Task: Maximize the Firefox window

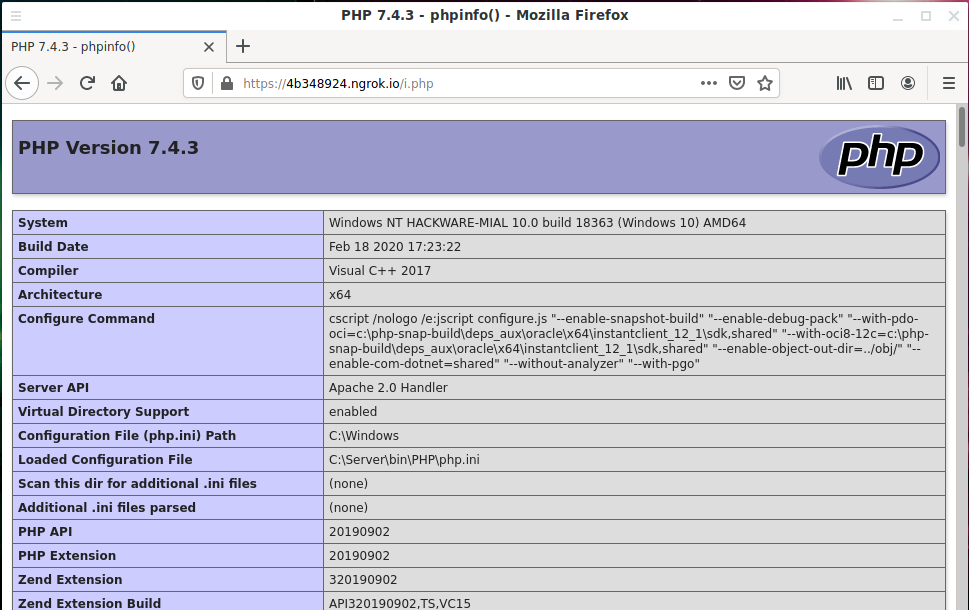Action: click(x=926, y=16)
